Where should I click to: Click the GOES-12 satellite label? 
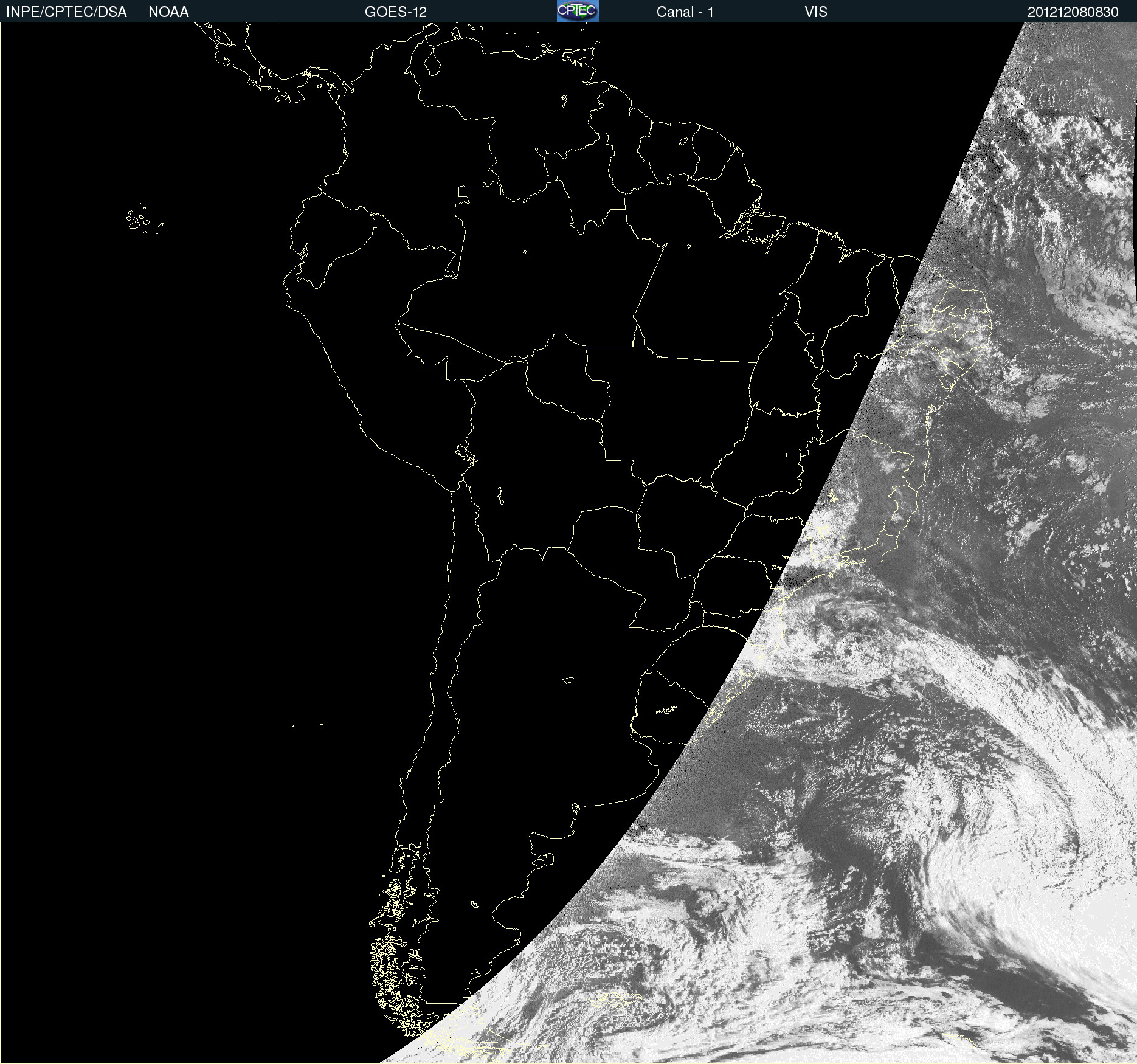396,12
